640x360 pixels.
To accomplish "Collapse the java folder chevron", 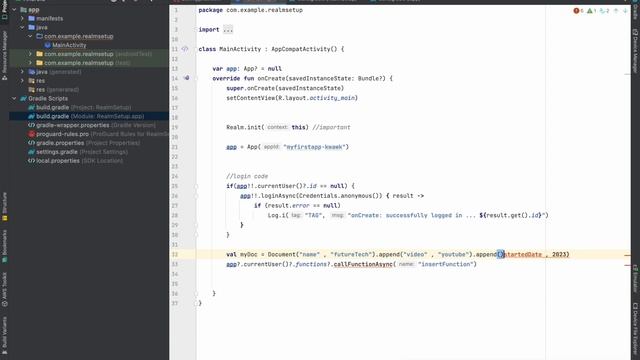I will [22, 27].
